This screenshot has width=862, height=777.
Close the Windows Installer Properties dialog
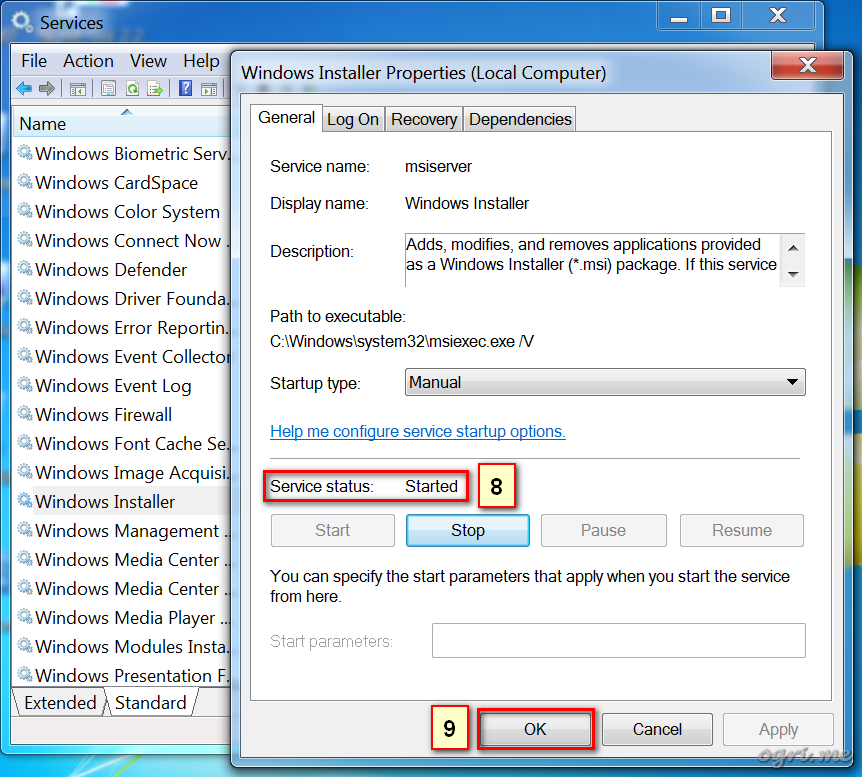pos(807,65)
